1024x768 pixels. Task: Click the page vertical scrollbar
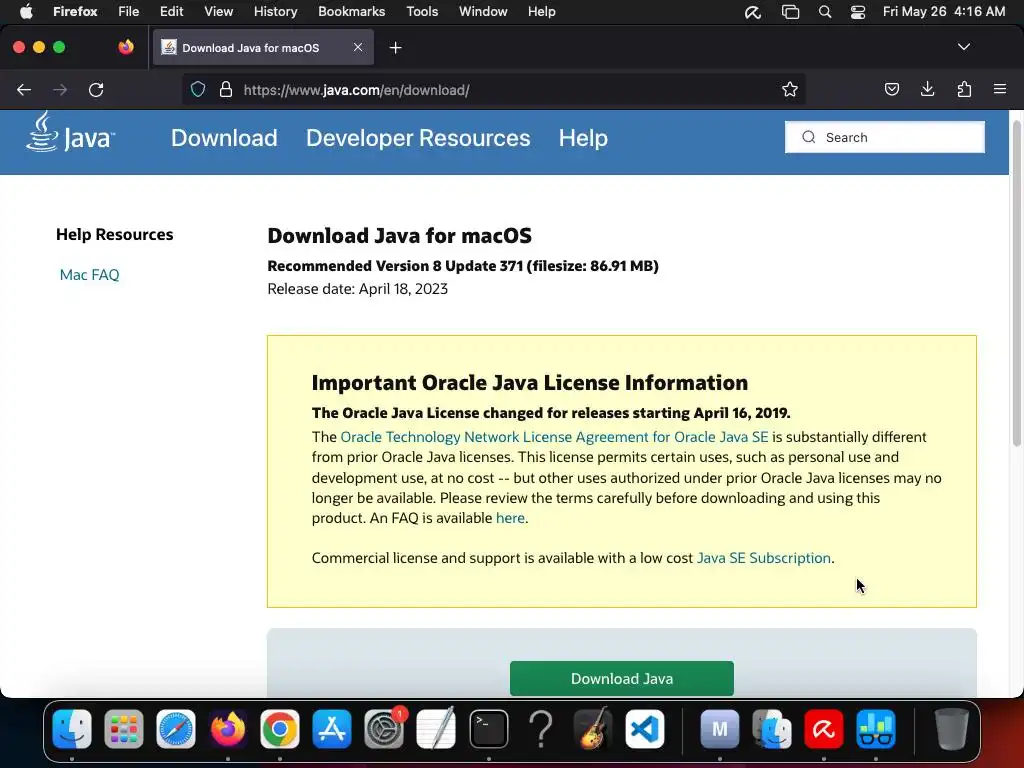tap(1016, 285)
